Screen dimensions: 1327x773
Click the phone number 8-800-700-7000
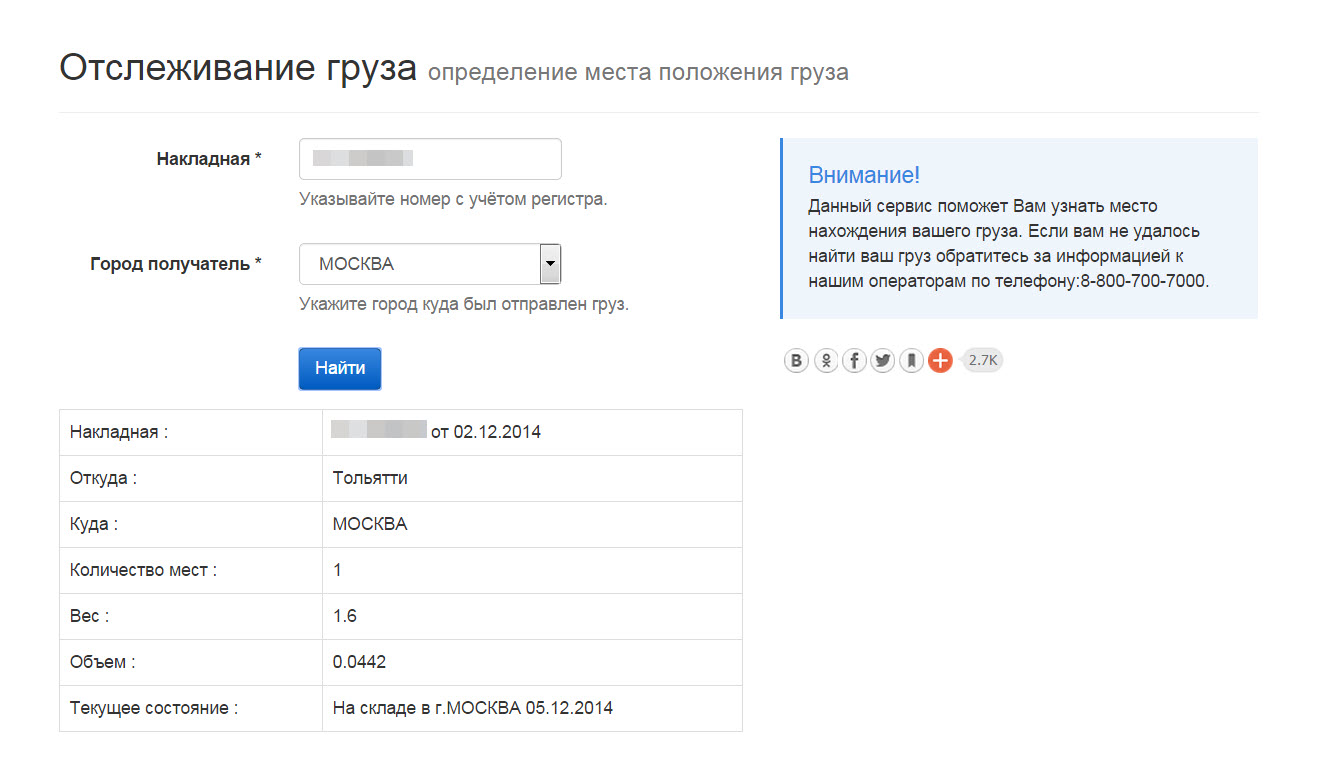(x=1143, y=281)
